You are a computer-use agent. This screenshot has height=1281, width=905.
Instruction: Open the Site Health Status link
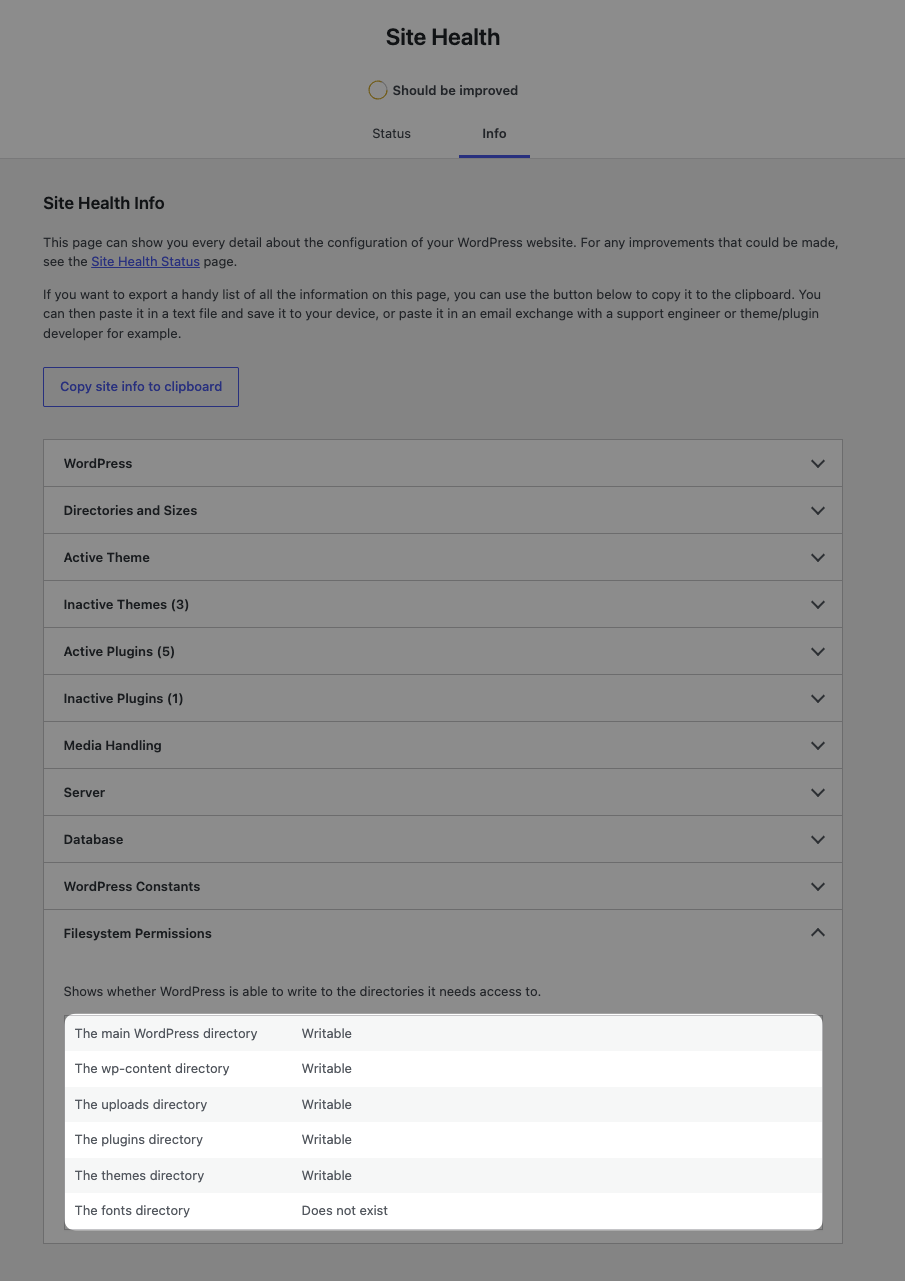(x=145, y=261)
